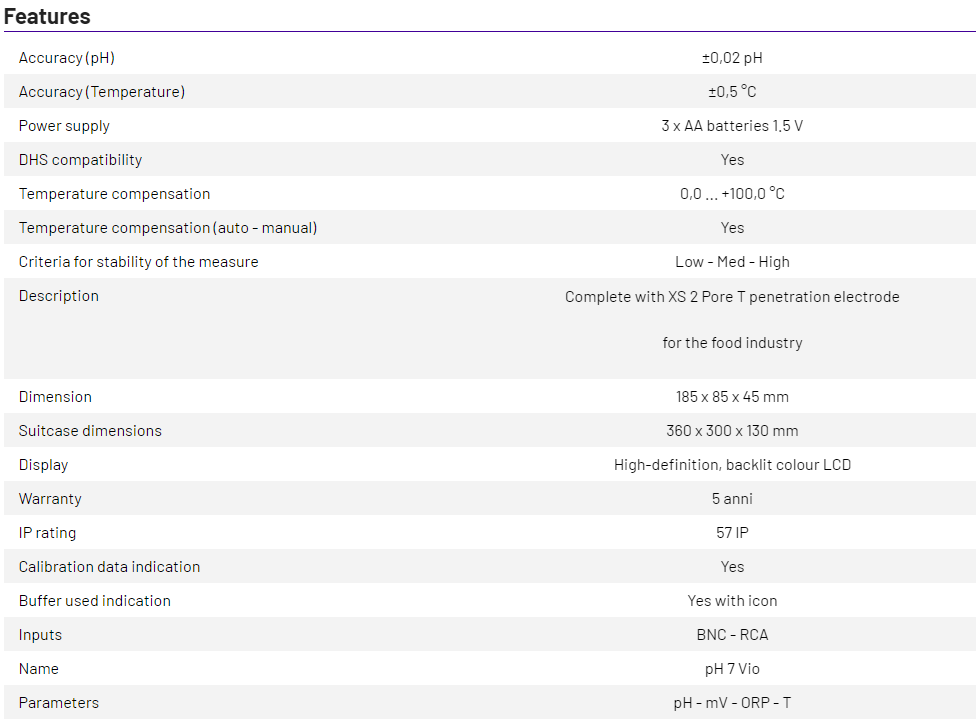Click Temperature compensation (auto - manual) label
This screenshot has width=978, height=722.
click(x=168, y=228)
